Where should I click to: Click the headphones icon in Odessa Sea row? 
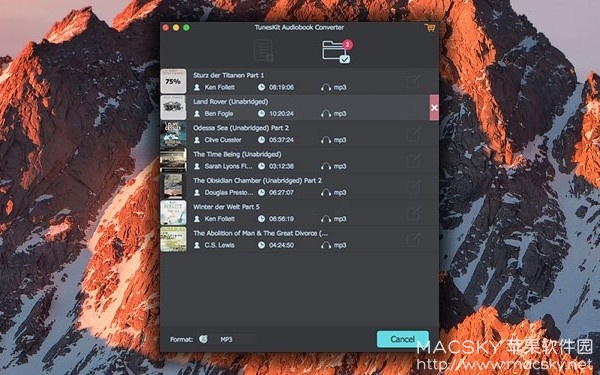pos(326,140)
